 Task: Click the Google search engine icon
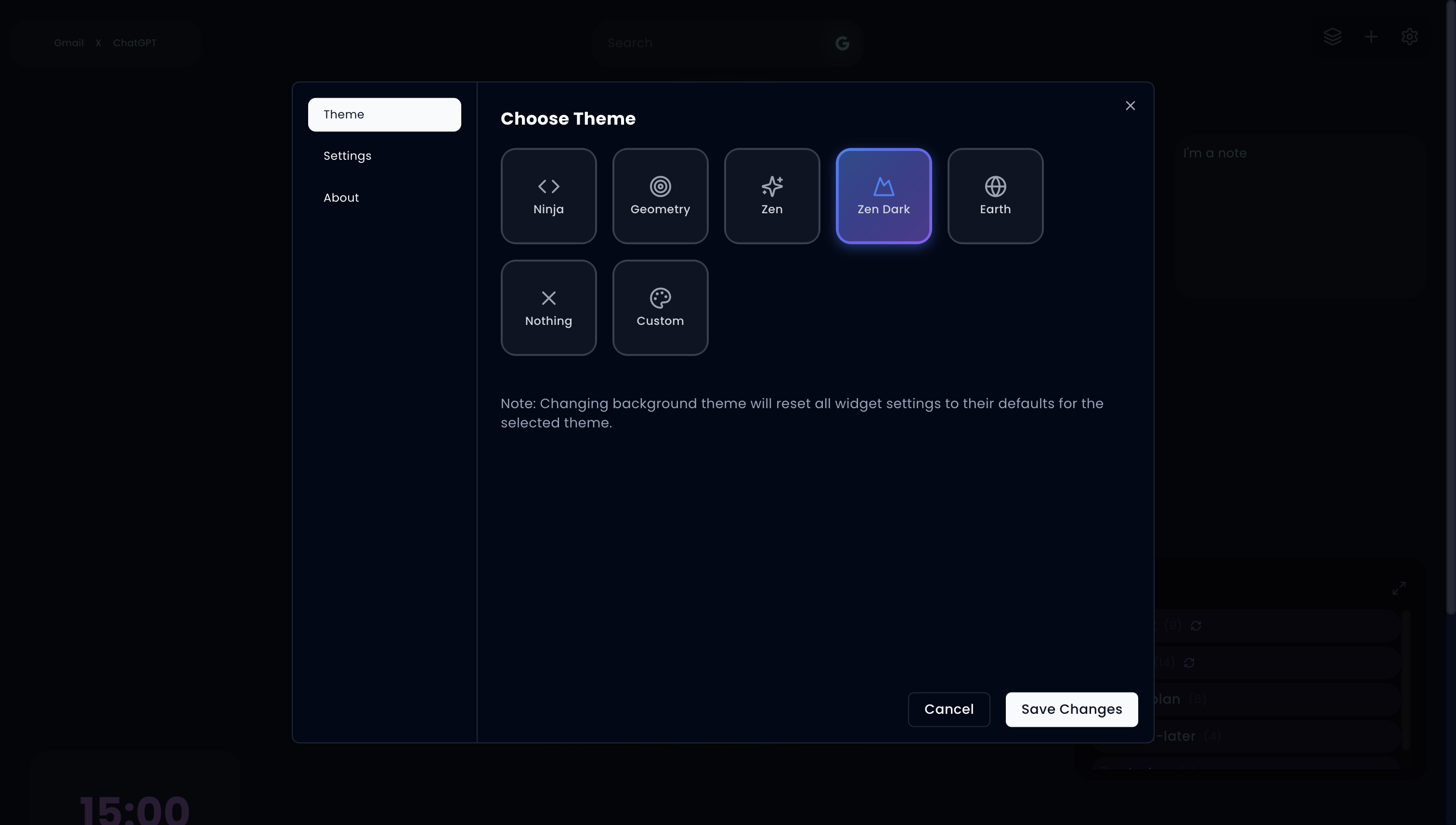[x=842, y=43]
